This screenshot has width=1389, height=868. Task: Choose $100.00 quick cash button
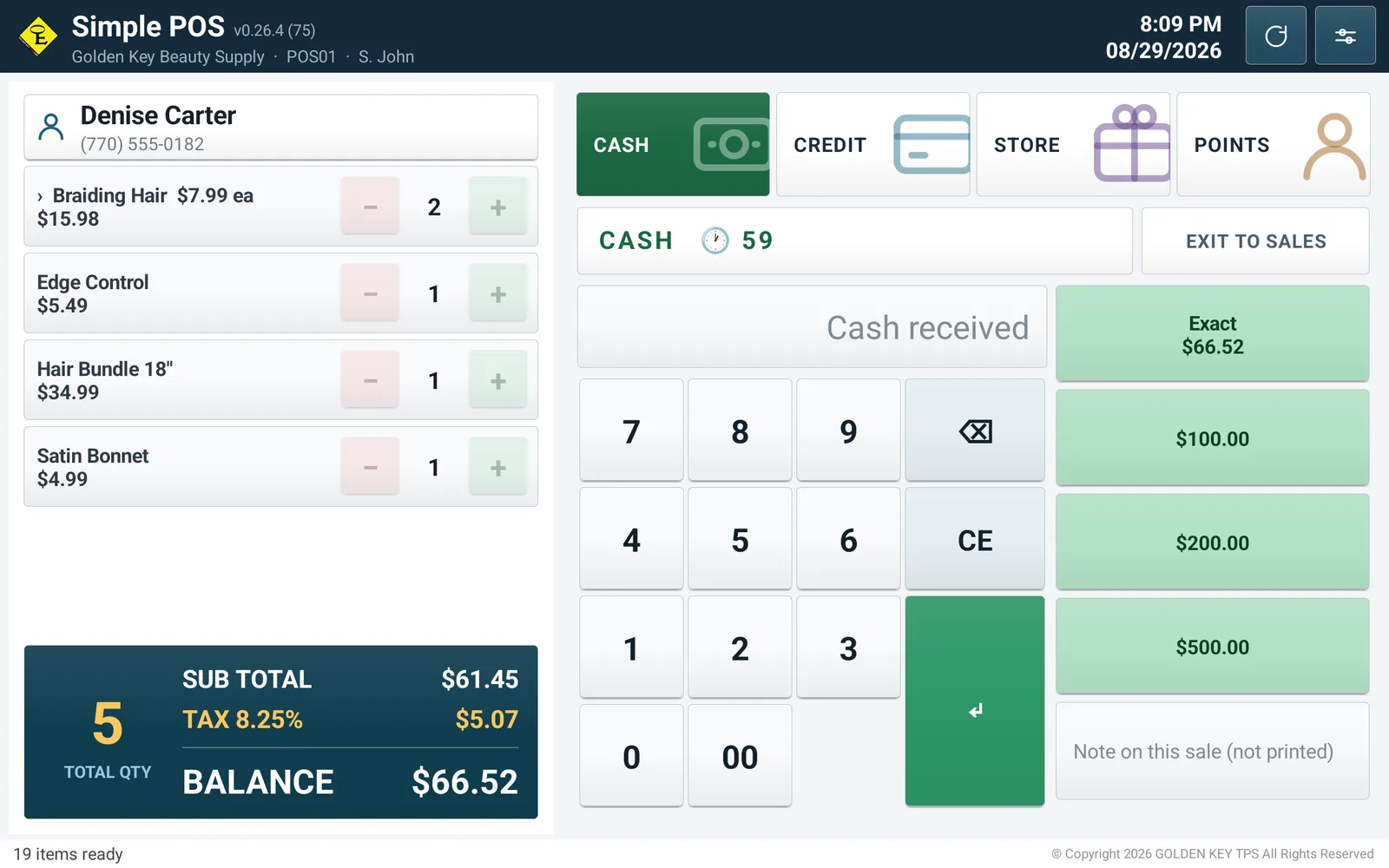coord(1213,438)
